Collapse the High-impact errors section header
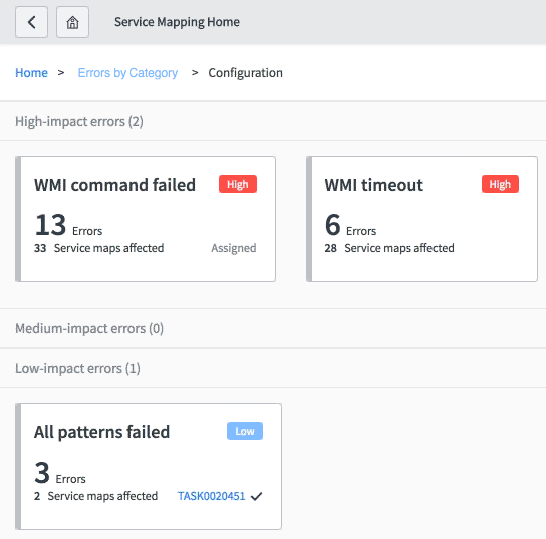The height and width of the screenshot is (539, 546). [273, 121]
